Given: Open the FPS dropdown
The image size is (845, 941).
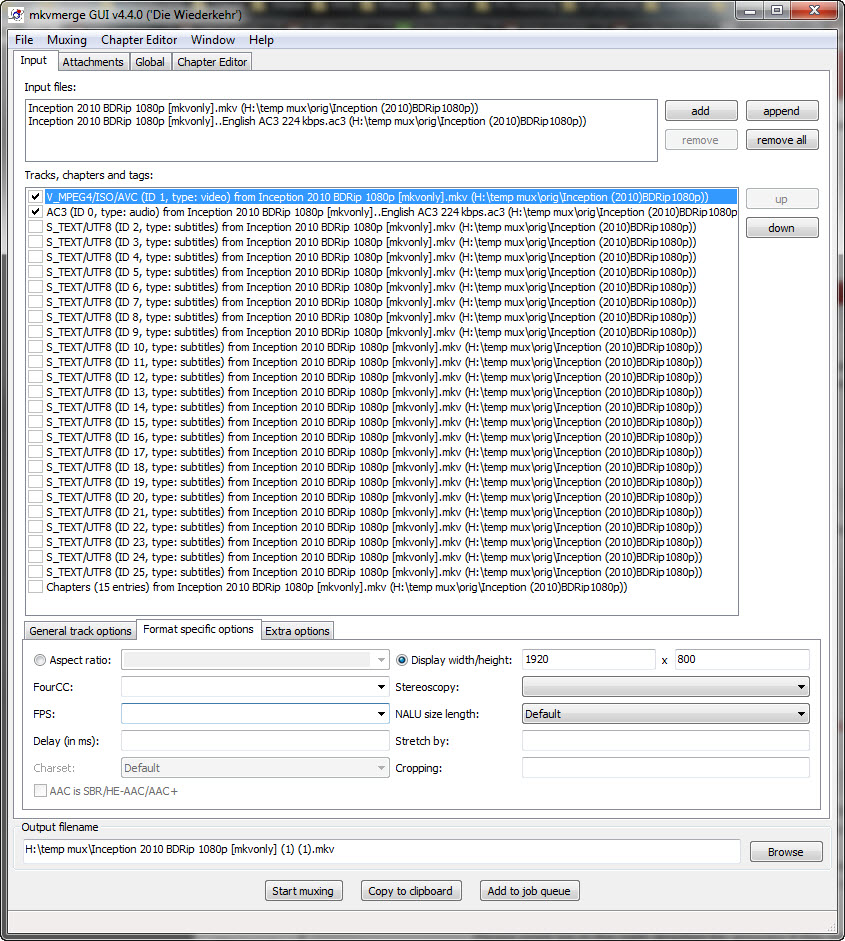Looking at the screenshot, I should pyautogui.click(x=381, y=714).
